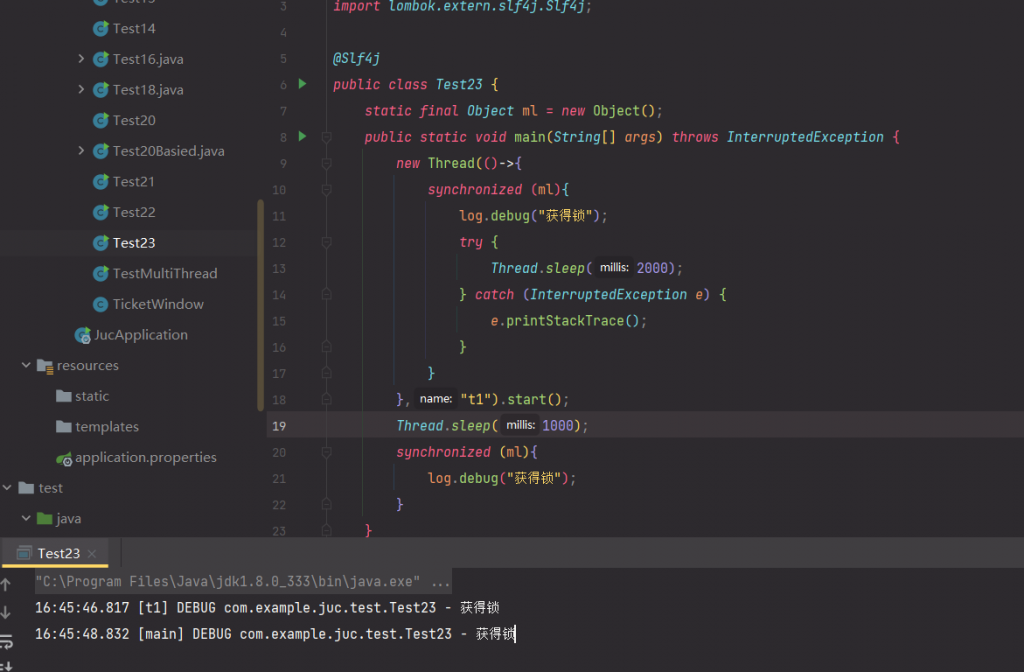Toggle soft-wrap icon in Run console

[x=7, y=640]
